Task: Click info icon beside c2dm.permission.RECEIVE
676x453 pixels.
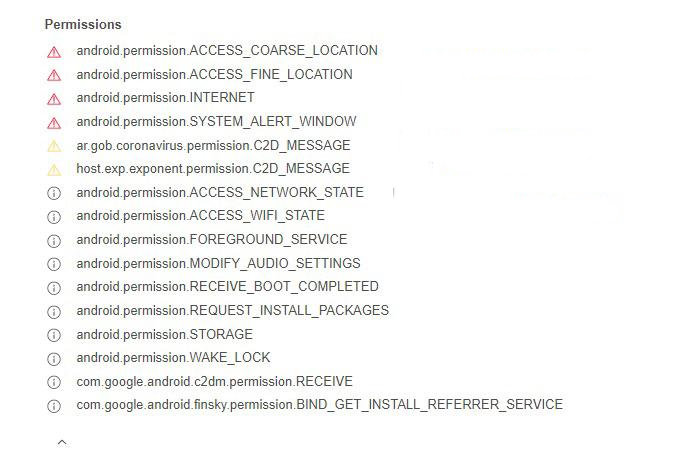Action: click(54, 382)
